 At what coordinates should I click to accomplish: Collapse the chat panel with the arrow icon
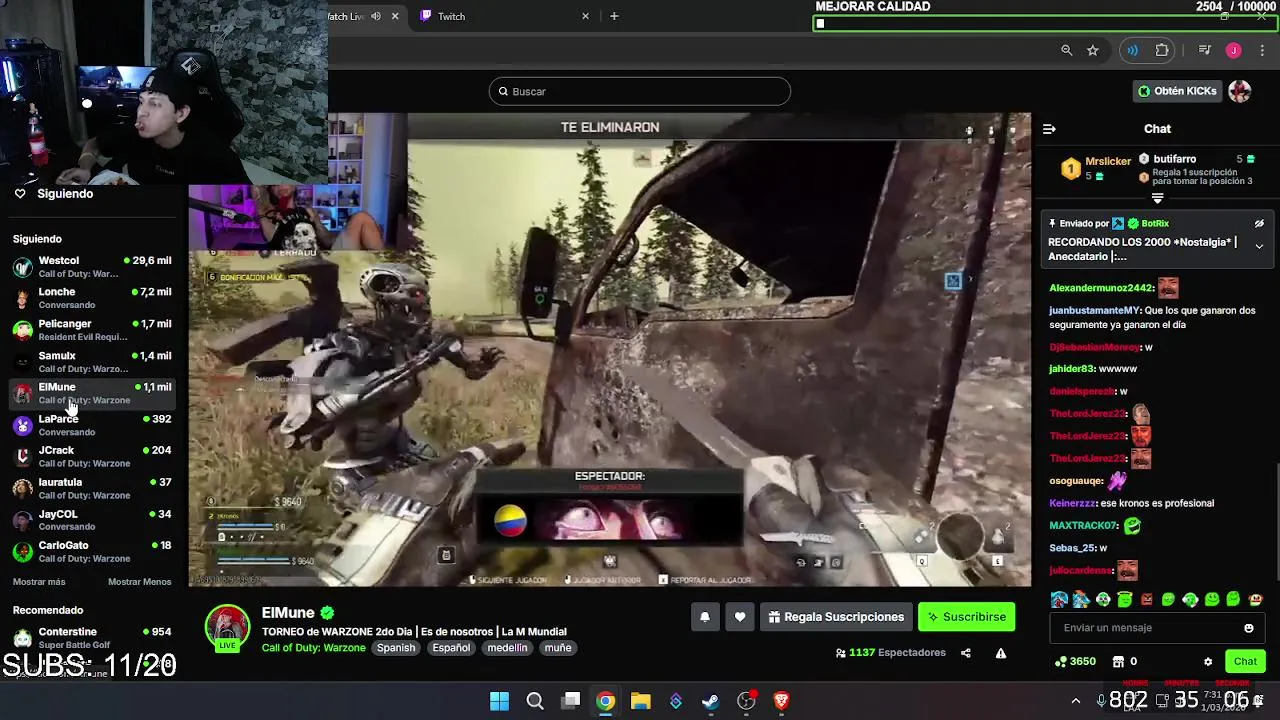coord(1049,129)
